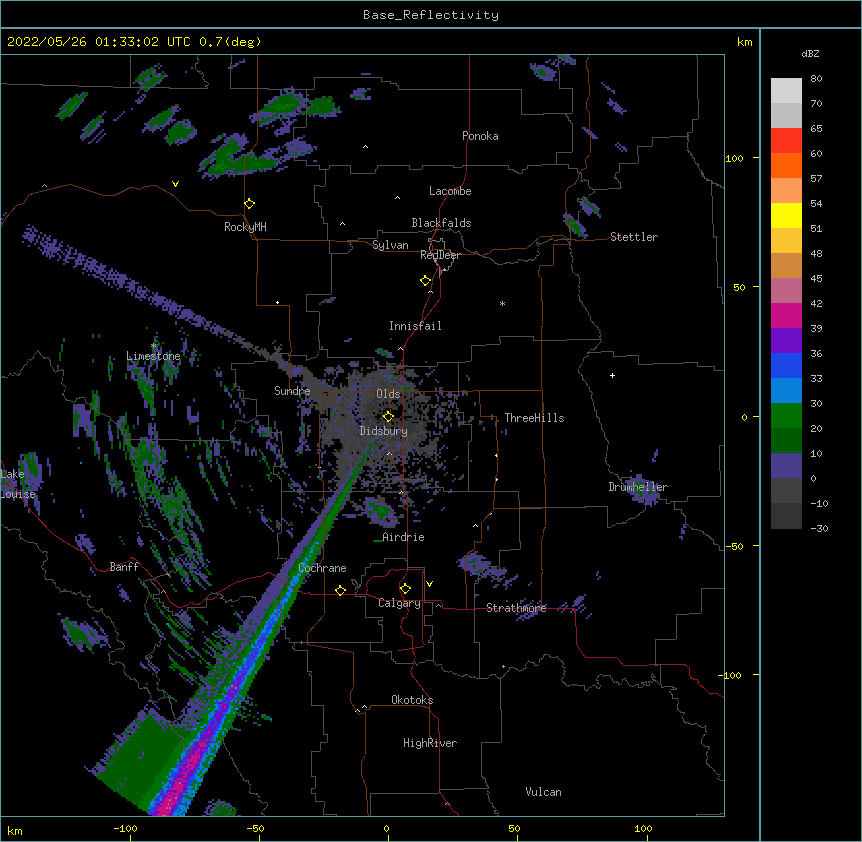Select the green 30-20 dBZ legend swatch
Viewport: 862px width, 842px height.
click(x=786, y=416)
